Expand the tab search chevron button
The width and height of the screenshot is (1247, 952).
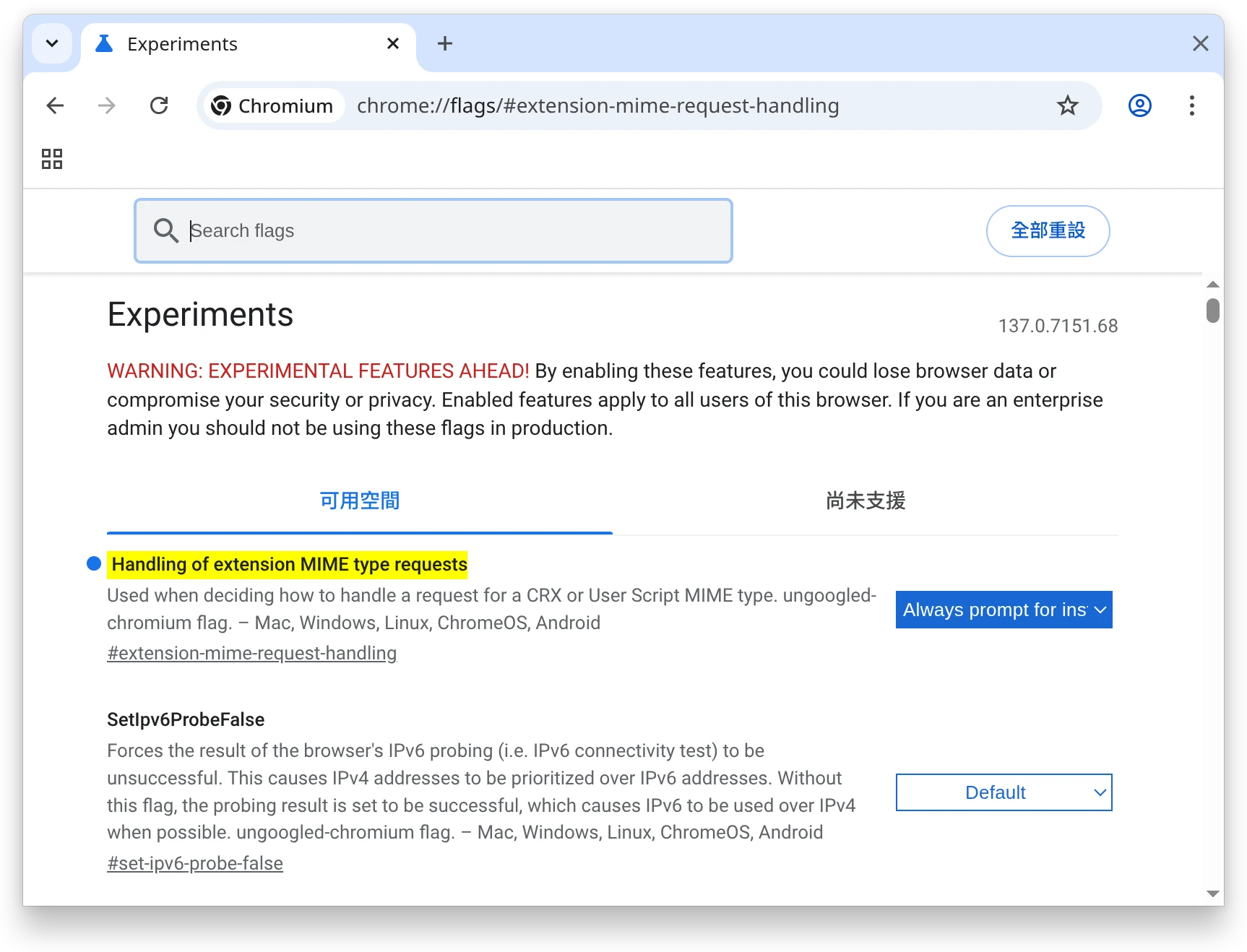52,44
